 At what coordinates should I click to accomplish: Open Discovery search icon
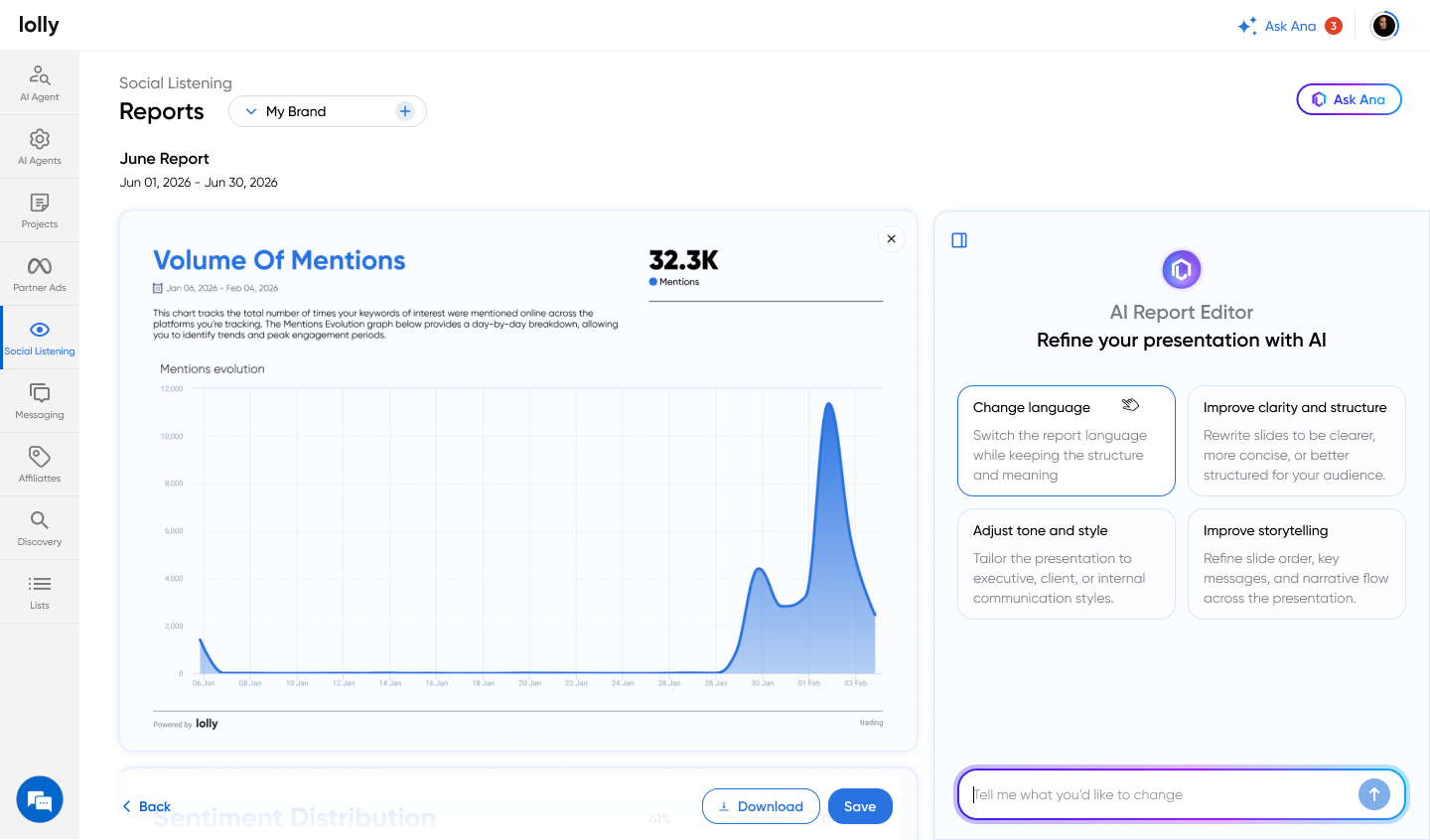pyautogui.click(x=40, y=520)
